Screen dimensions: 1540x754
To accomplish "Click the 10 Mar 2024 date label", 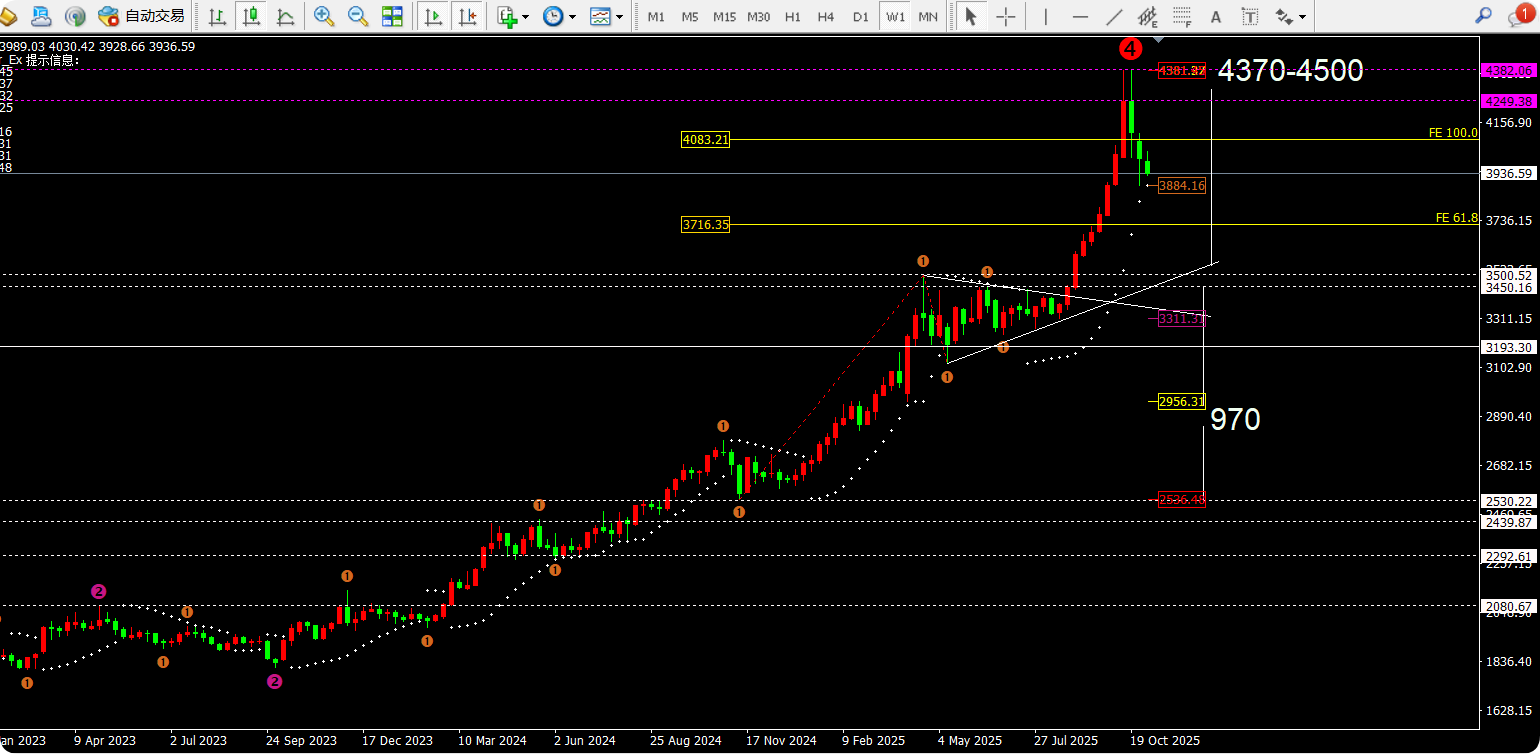I will pos(492,741).
